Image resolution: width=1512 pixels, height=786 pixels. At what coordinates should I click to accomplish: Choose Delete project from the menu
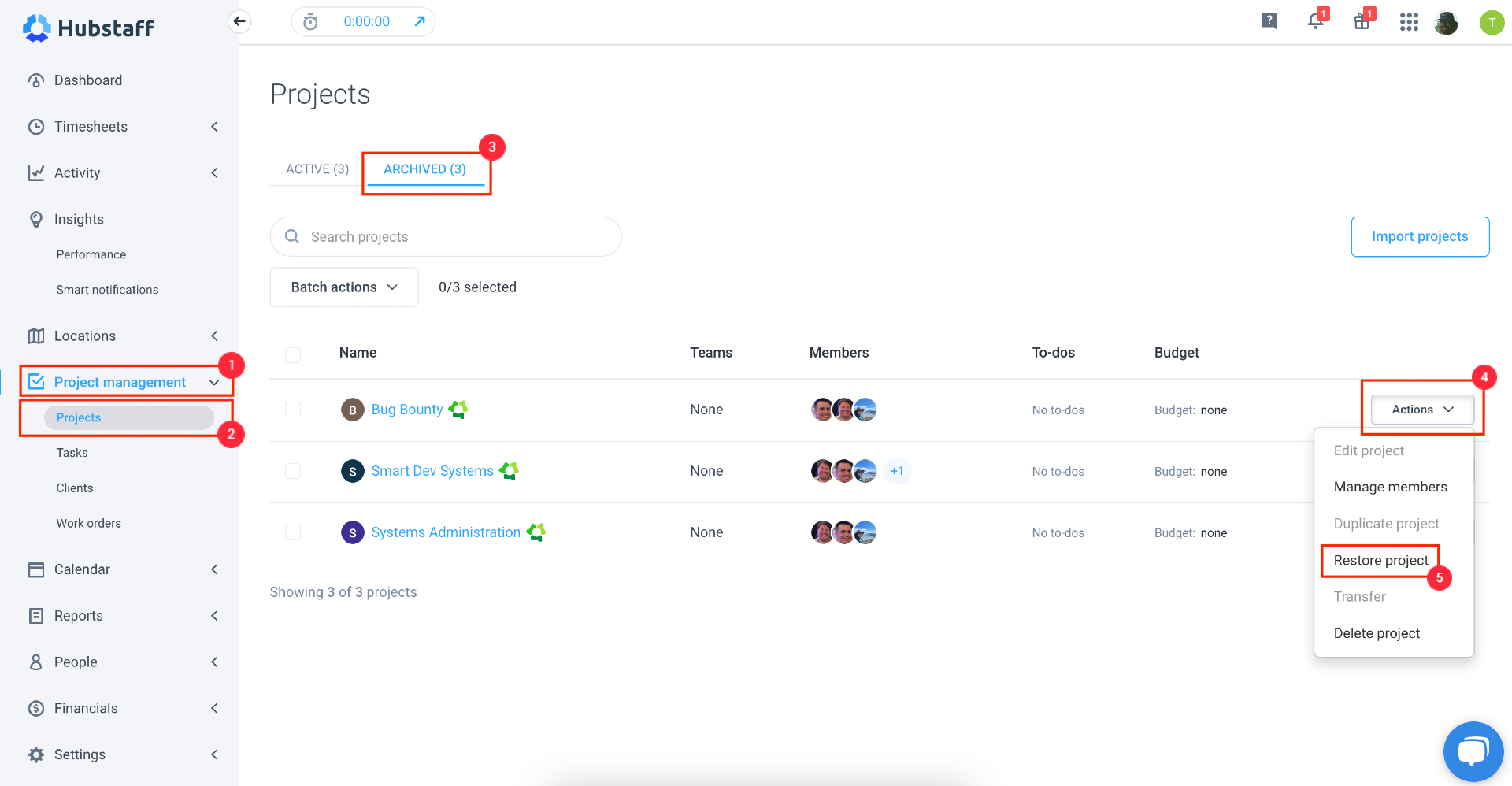click(x=1377, y=633)
